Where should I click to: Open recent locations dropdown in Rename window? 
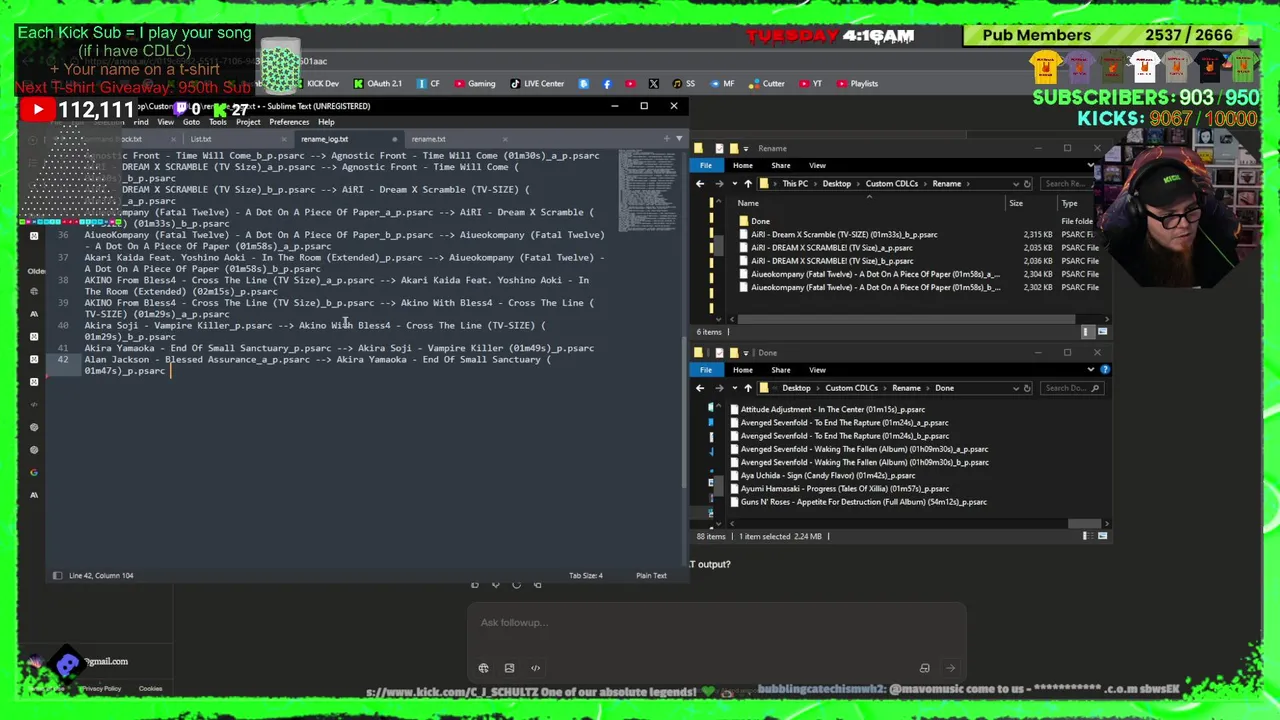733,184
